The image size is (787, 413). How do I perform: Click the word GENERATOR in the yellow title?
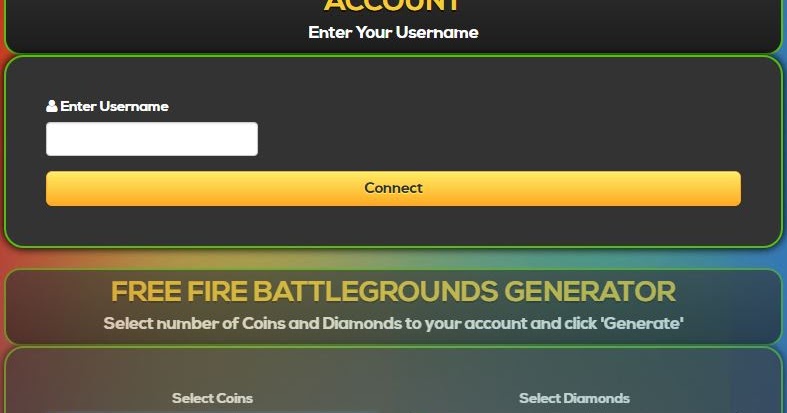(590, 292)
